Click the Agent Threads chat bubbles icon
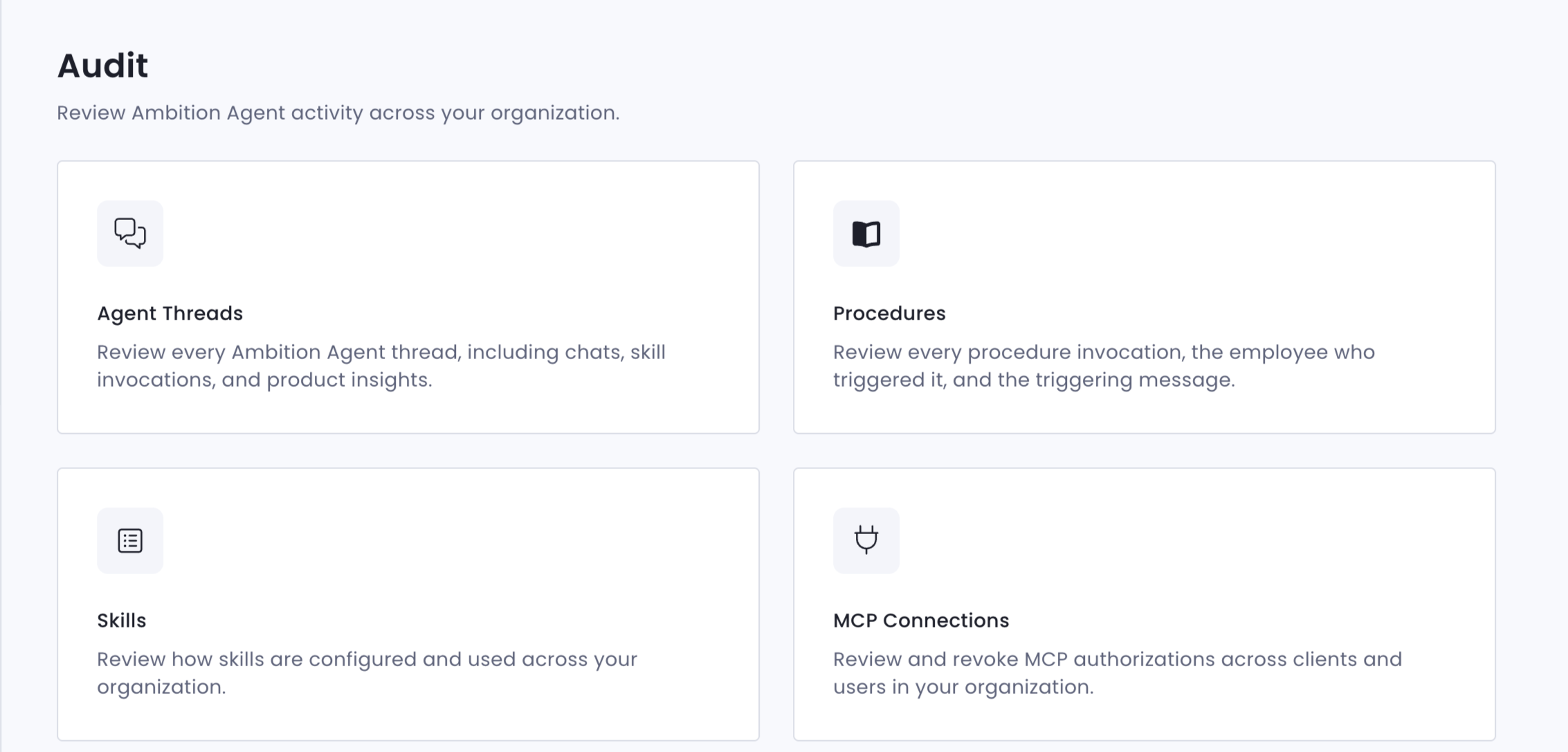The width and height of the screenshot is (1568, 752). pyautogui.click(x=130, y=233)
